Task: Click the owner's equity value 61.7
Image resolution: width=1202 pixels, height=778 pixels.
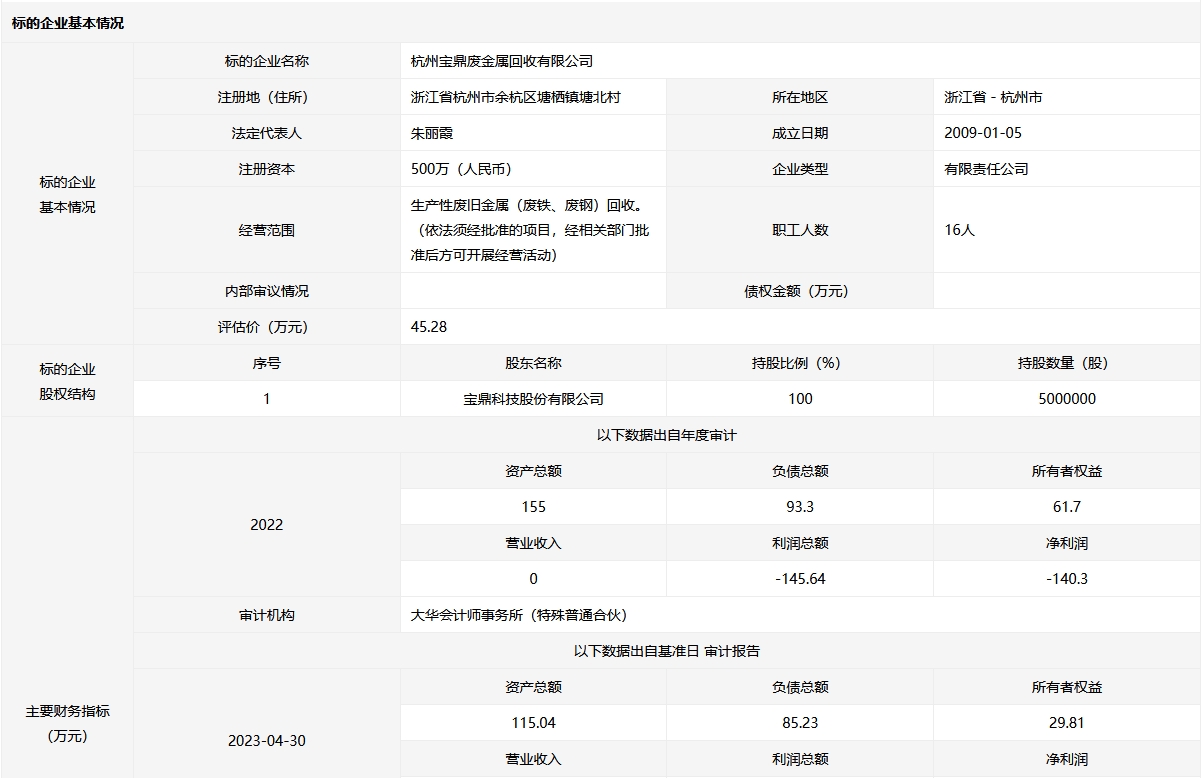Action: tap(1067, 507)
